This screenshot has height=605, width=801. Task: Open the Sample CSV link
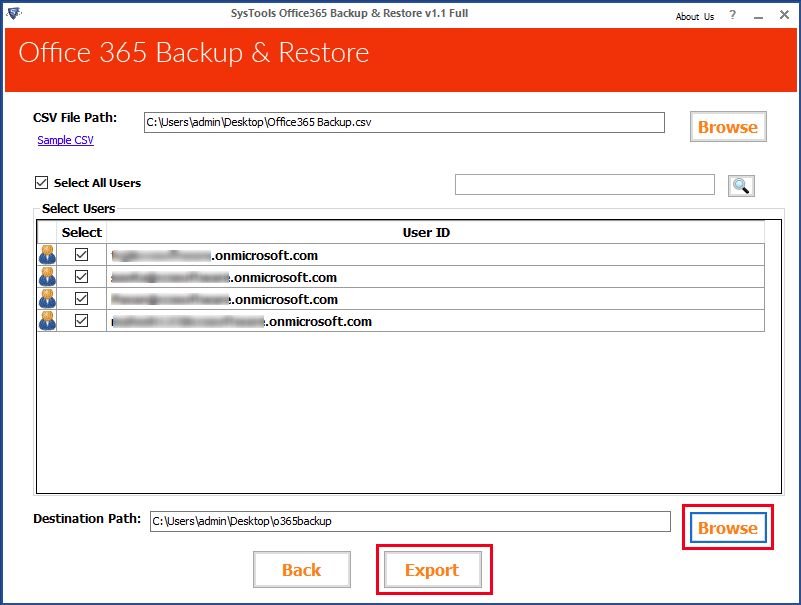click(x=65, y=140)
